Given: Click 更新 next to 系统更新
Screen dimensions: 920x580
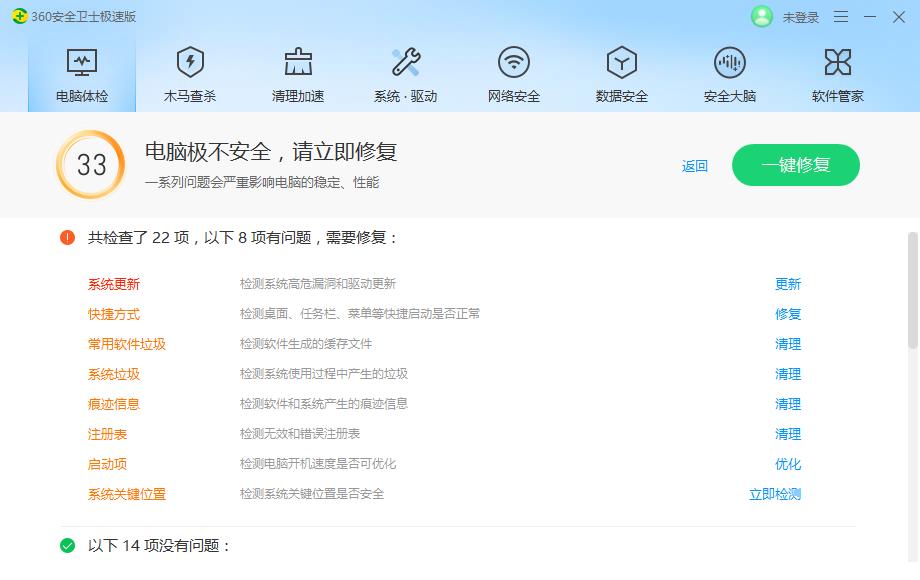Looking at the screenshot, I should (789, 285).
